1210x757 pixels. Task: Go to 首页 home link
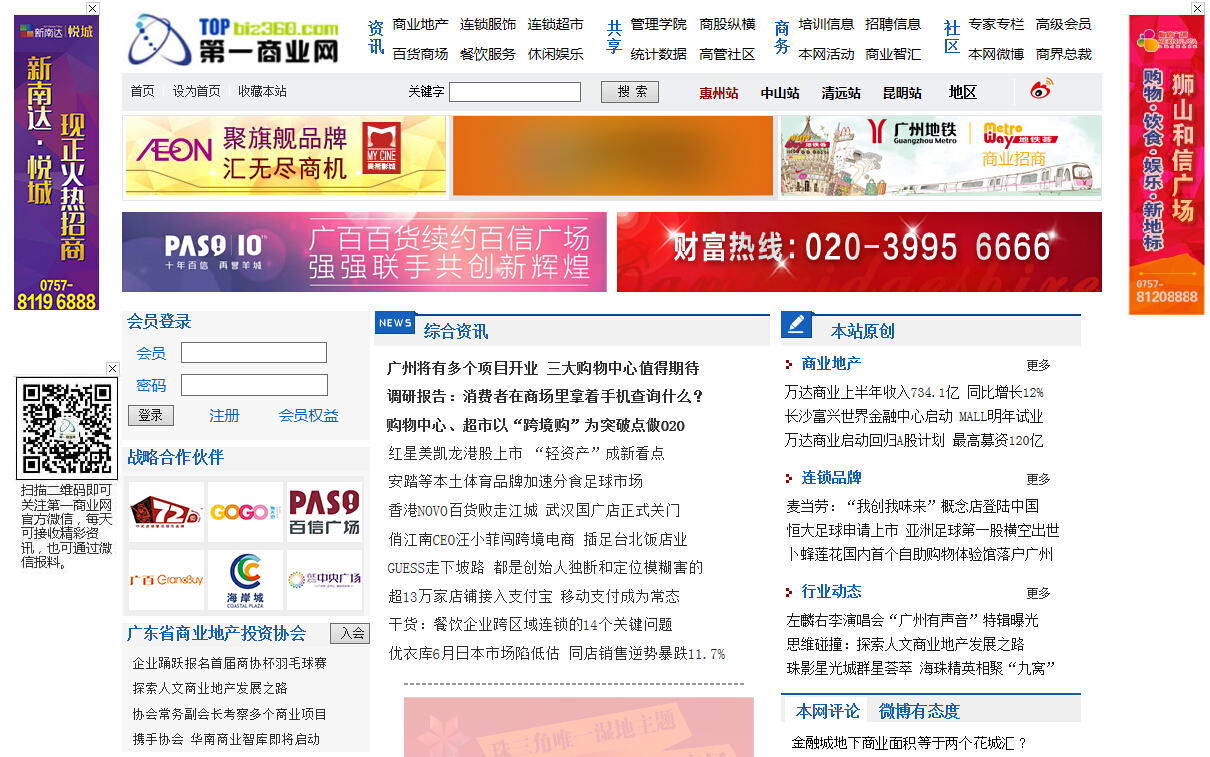(143, 91)
